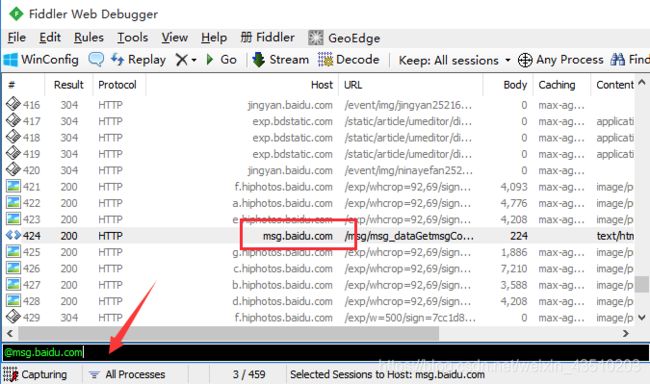Screen dimensions: 650x384
Task: Open the View menu
Action: tap(175, 38)
